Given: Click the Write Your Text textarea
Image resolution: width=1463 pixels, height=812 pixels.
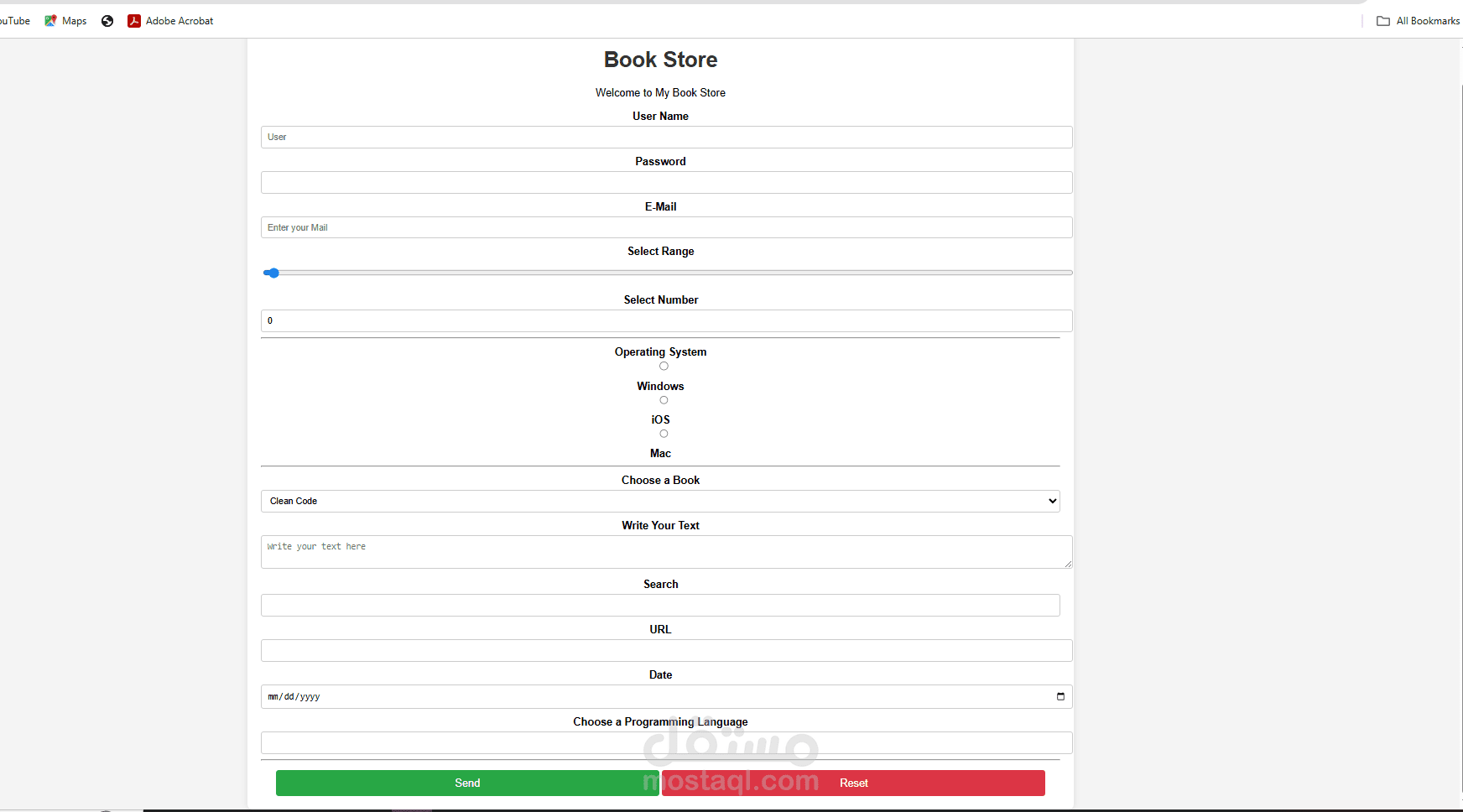Looking at the screenshot, I should point(666,552).
